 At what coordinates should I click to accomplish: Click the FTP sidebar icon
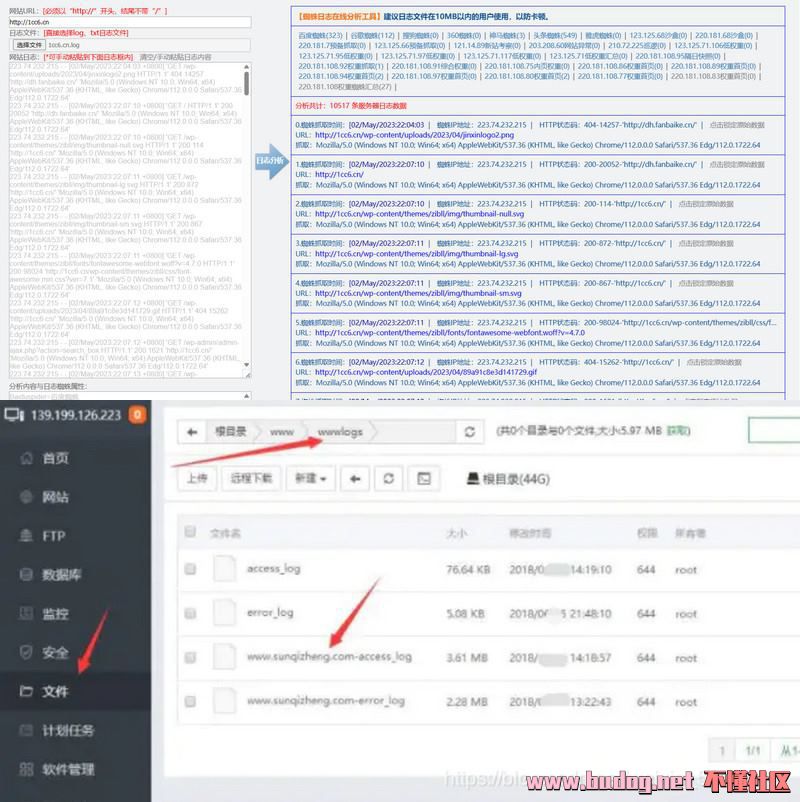point(26,536)
